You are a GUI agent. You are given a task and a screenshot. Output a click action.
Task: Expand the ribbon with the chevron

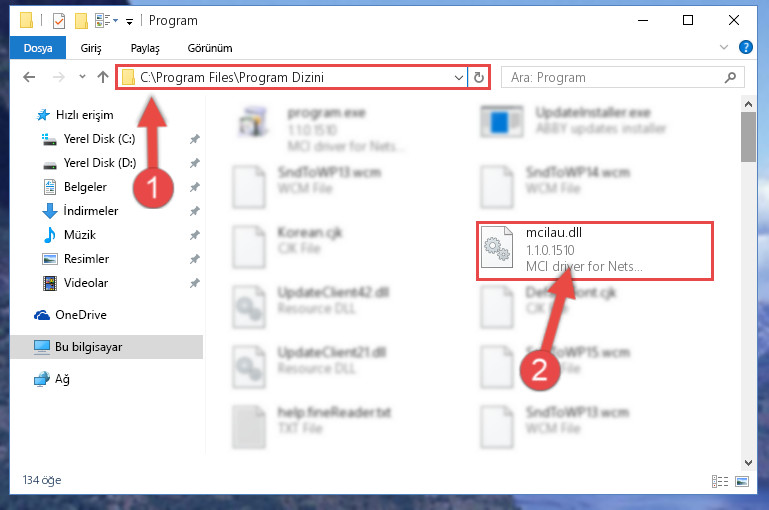[x=723, y=48]
